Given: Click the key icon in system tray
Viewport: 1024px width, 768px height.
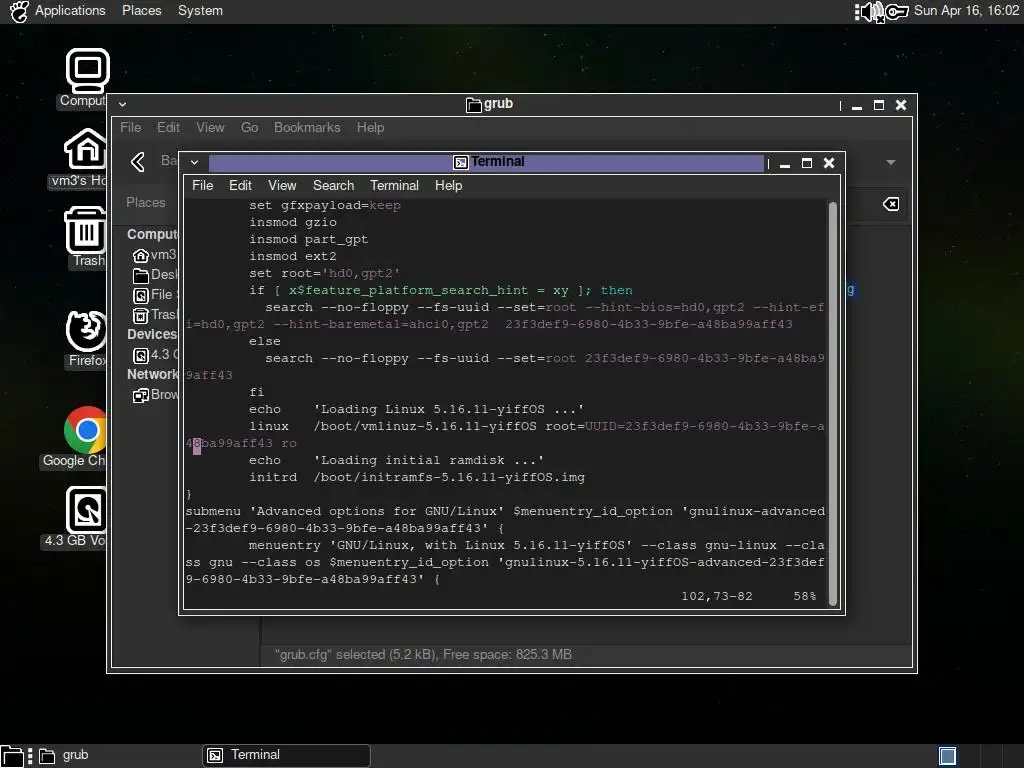Looking at the screenshot, I should pyautogui.click(x=897, y=11).
